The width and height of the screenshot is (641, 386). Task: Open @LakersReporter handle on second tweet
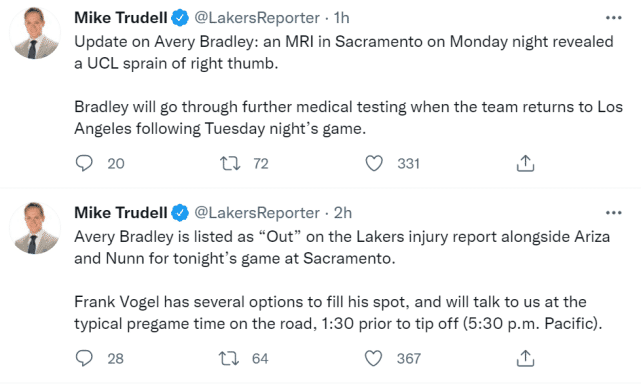pos(257,213)
